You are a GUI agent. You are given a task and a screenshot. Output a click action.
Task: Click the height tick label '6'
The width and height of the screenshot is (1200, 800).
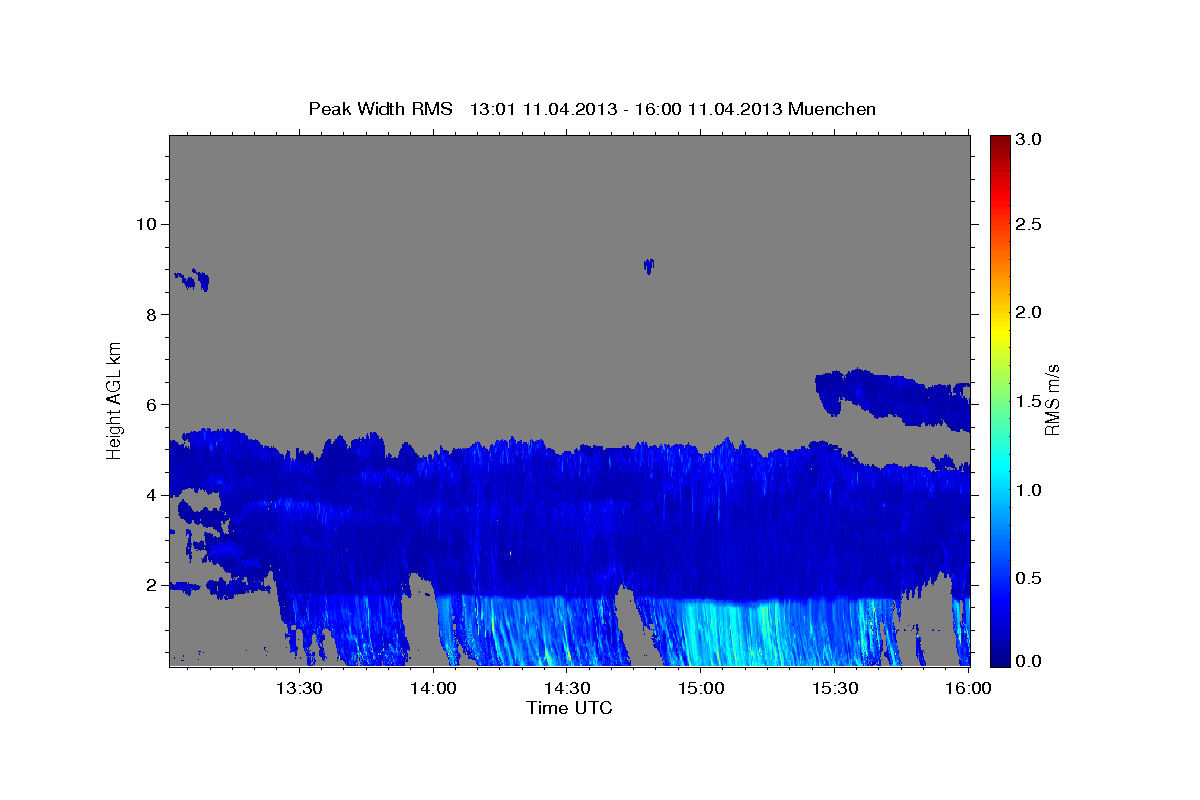[x=152, y=404]
